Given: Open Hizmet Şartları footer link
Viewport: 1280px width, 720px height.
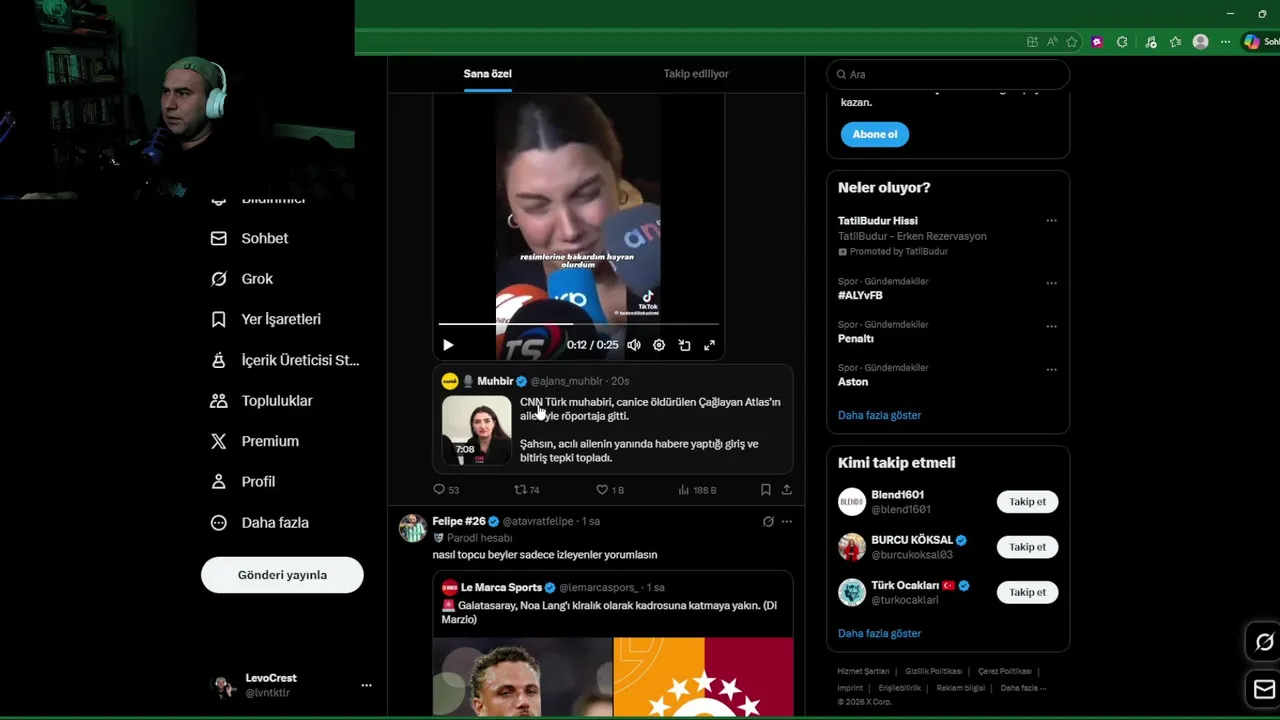Looking at the screenshot, I should pos(863,672).
